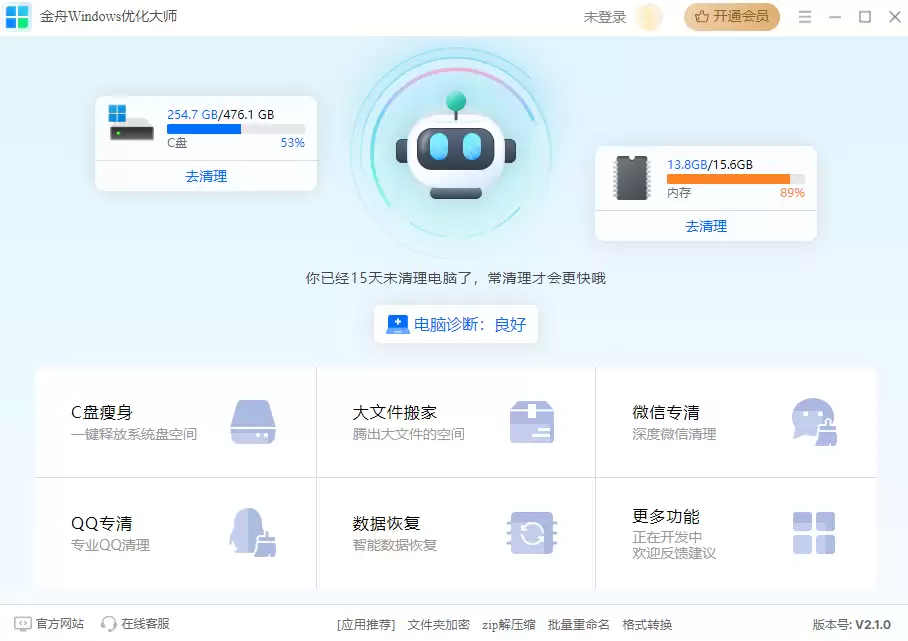This screenshot has width=908, height=641.
Task: Click 一键释放系统盘空间 subtitle
Action: coord(134,434)
